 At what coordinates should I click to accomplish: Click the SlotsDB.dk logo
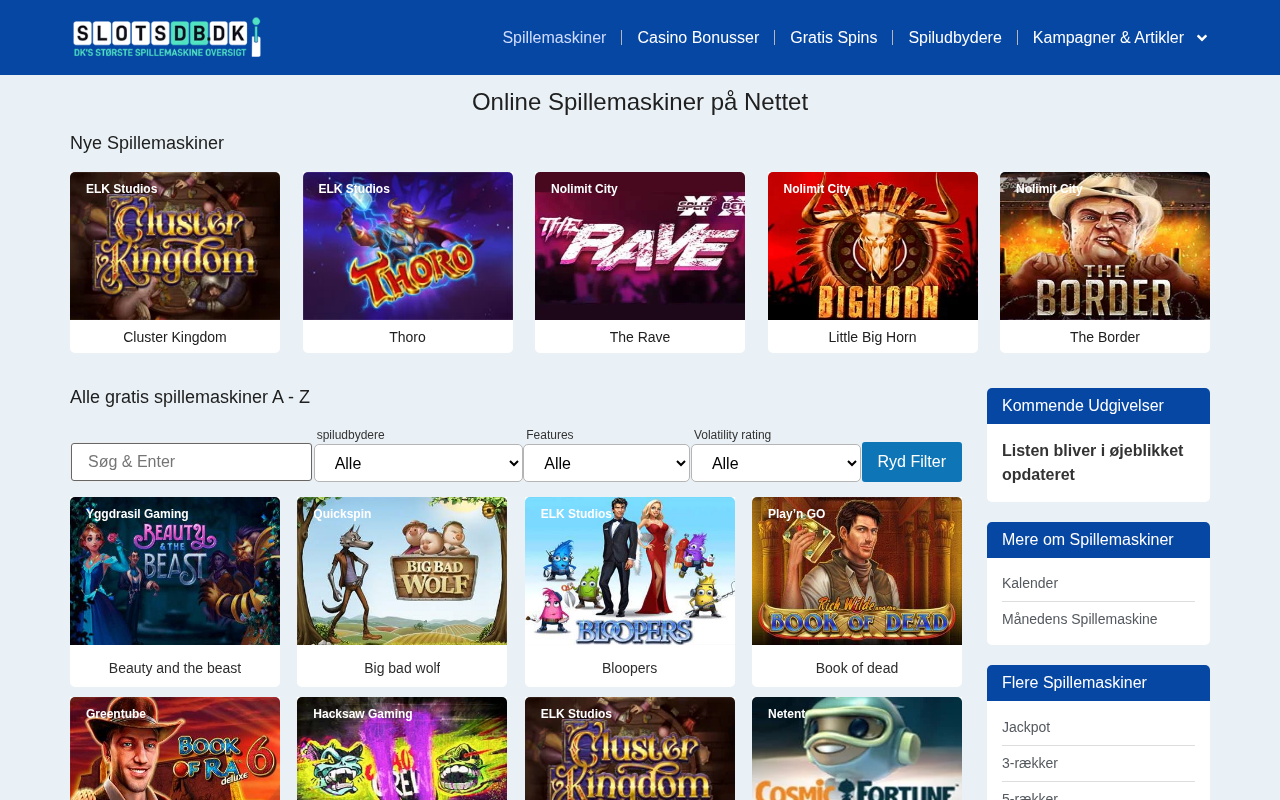(x=167, y=37)
